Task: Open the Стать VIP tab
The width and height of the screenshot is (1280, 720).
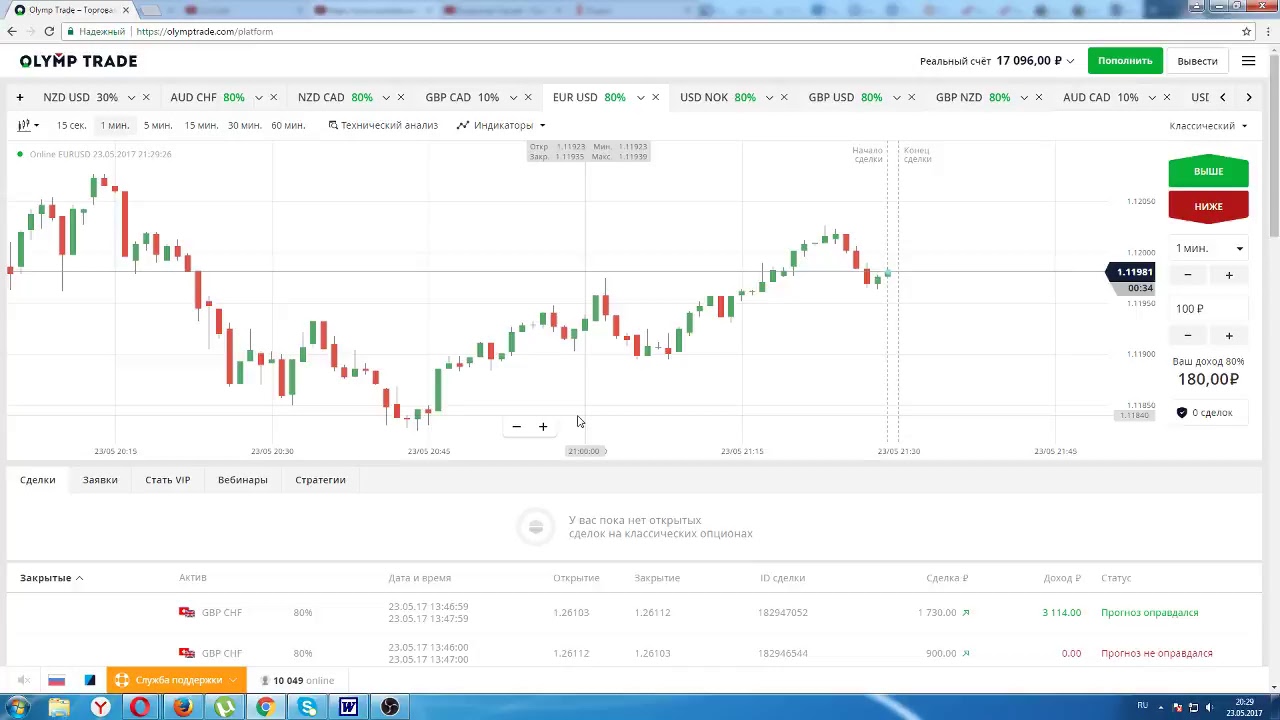Action: [x=167, y=480]
